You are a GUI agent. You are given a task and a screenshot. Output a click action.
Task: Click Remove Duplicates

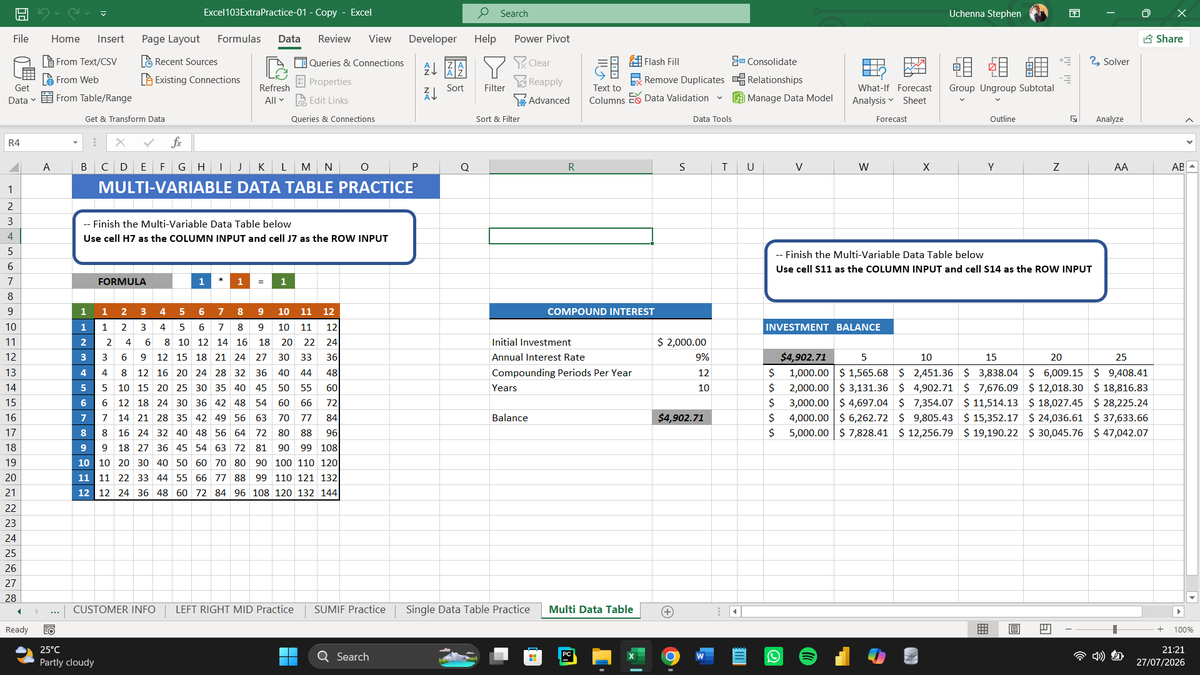click(x=677, y=80)
